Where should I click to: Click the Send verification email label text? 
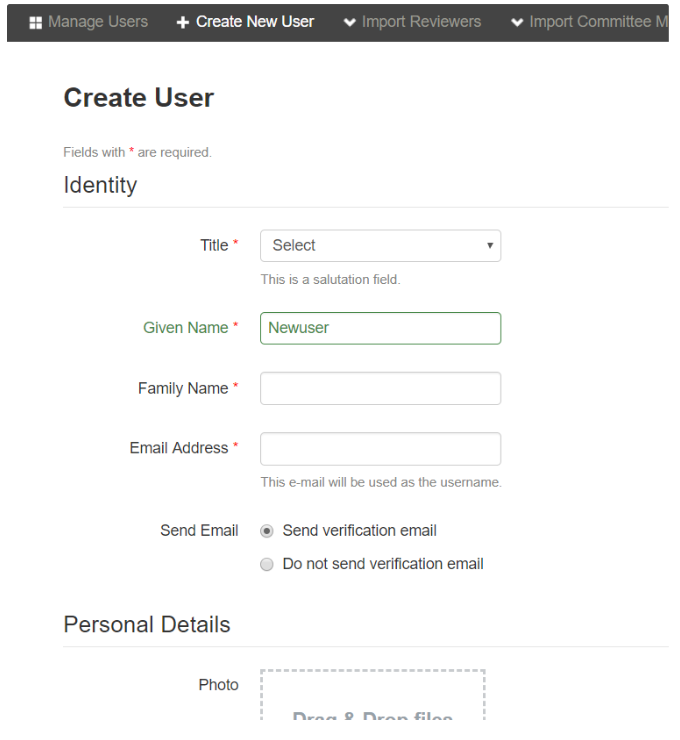point(360,531)
